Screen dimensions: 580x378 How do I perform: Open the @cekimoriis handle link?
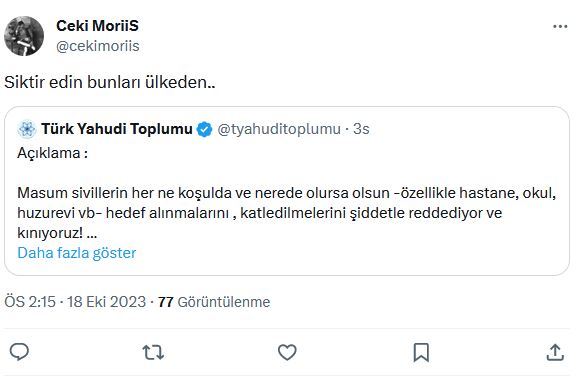pyautogui.click(x=98, y=46)
